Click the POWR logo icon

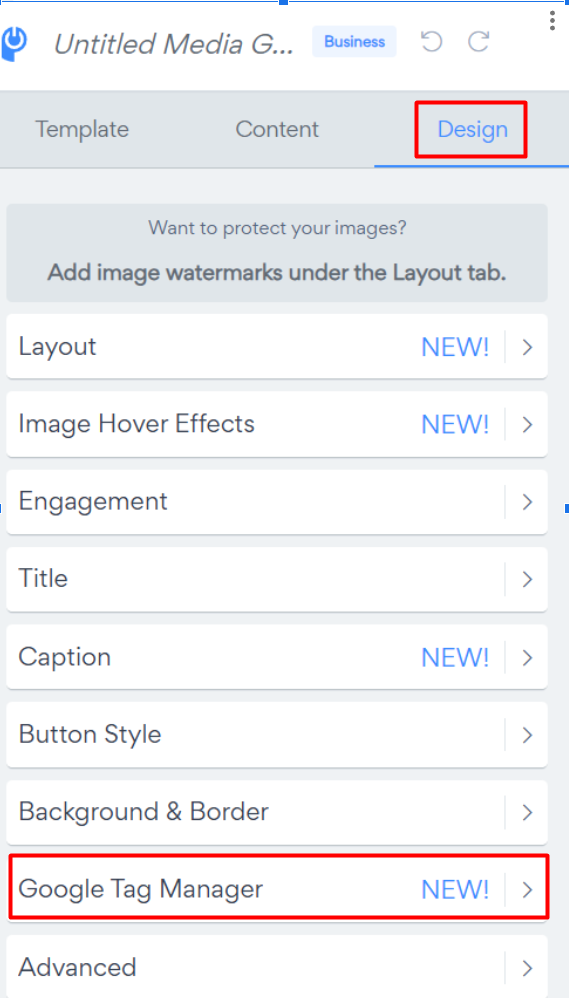(14, 44)
